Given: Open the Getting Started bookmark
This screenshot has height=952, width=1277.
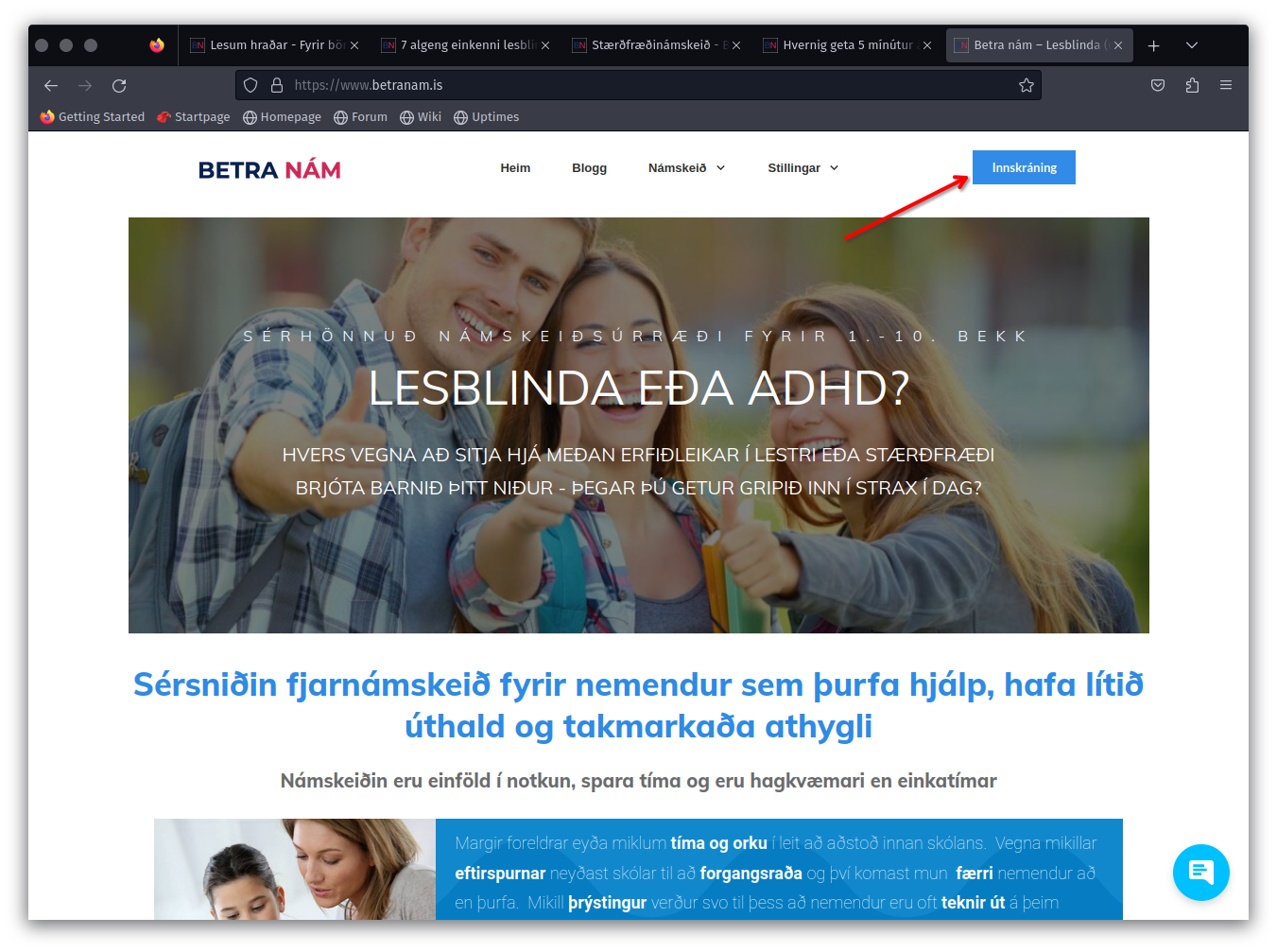Looking at the screenshot, I should [x=93, y=117].
